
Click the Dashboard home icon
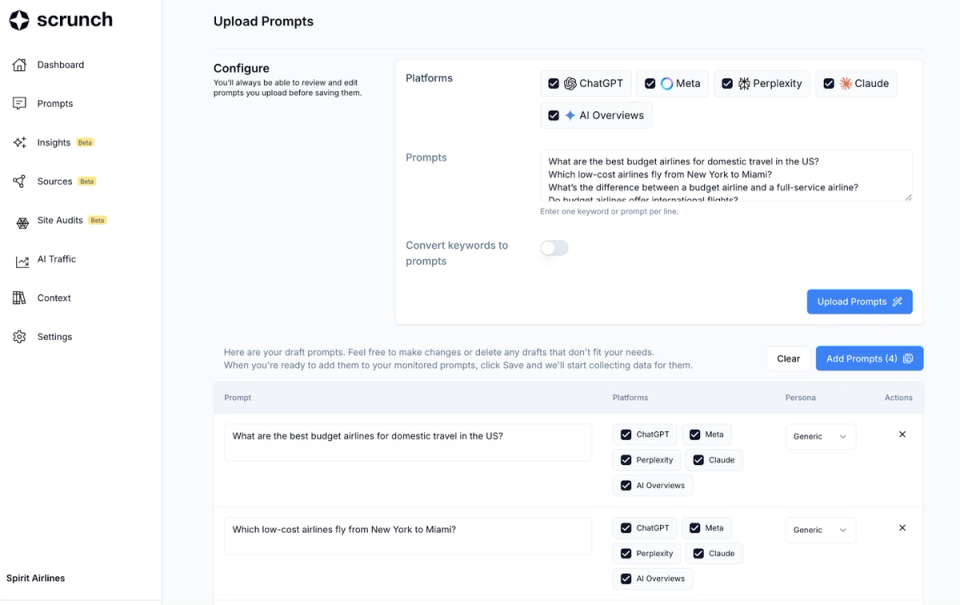[20, 65]
